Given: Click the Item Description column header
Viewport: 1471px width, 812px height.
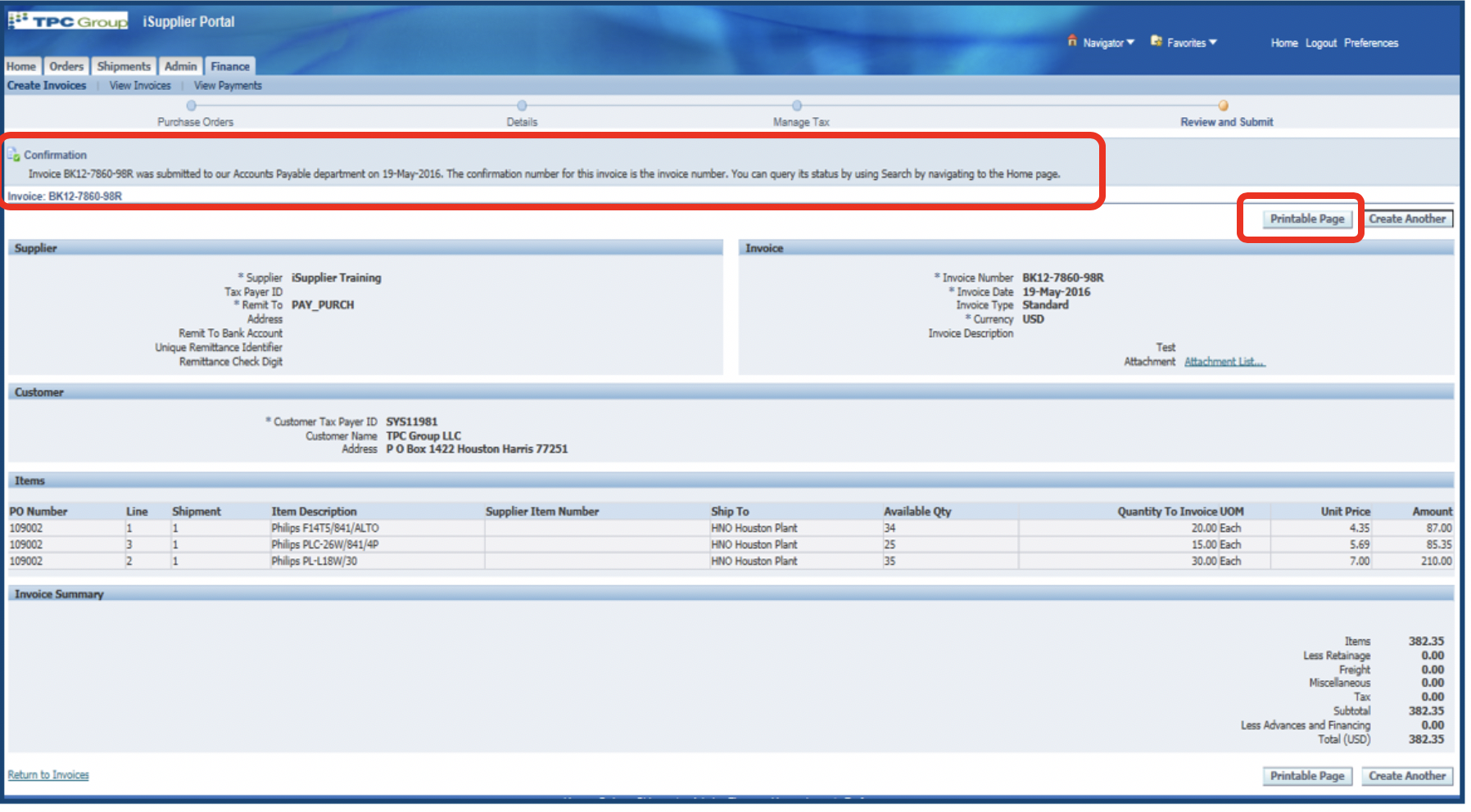Looking at the screenshot, I should (315, 512).
